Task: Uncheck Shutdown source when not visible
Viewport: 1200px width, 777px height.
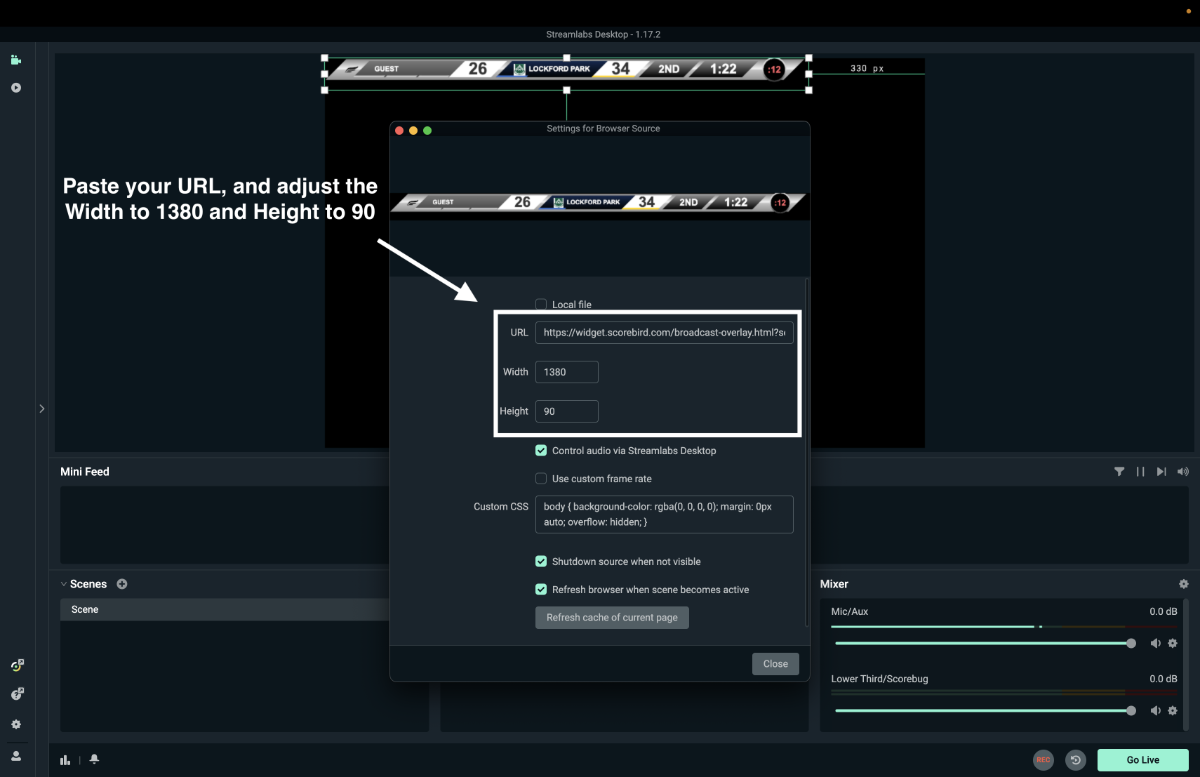Action: (x=541, y=562)
